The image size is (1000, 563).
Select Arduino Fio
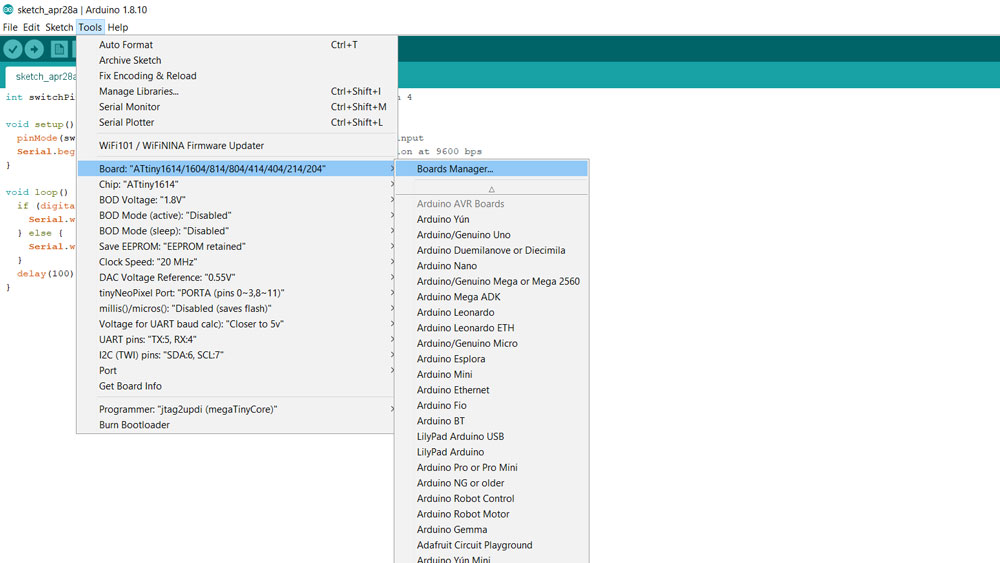point(492,406)
